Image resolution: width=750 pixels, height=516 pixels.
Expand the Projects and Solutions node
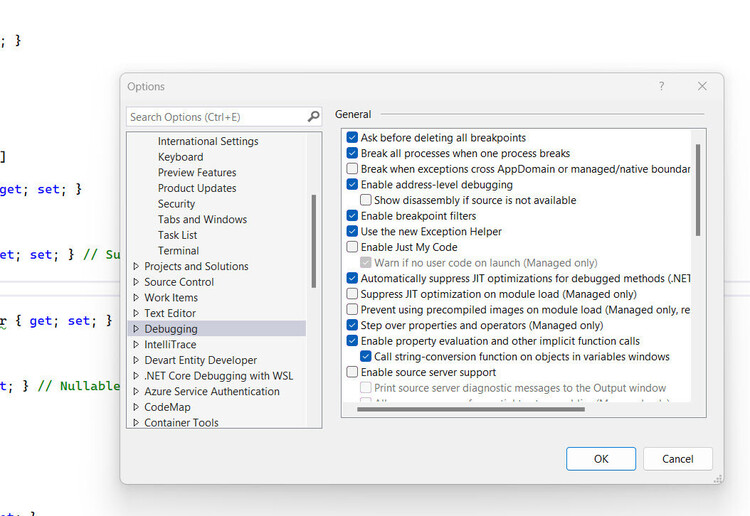click(136, 267)
